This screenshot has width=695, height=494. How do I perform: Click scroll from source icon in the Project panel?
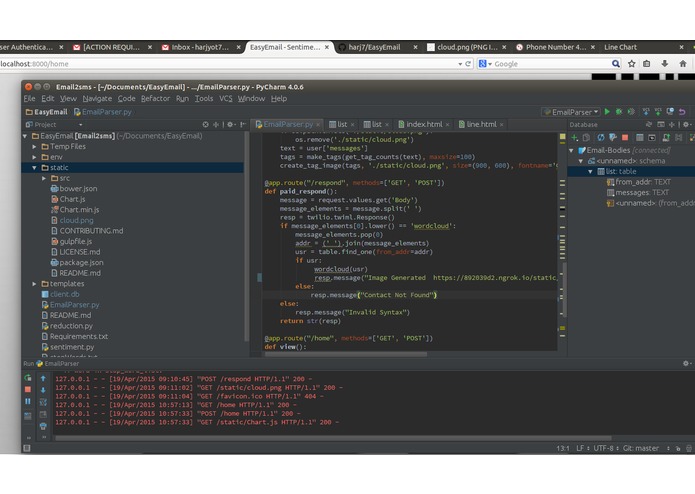205,125
